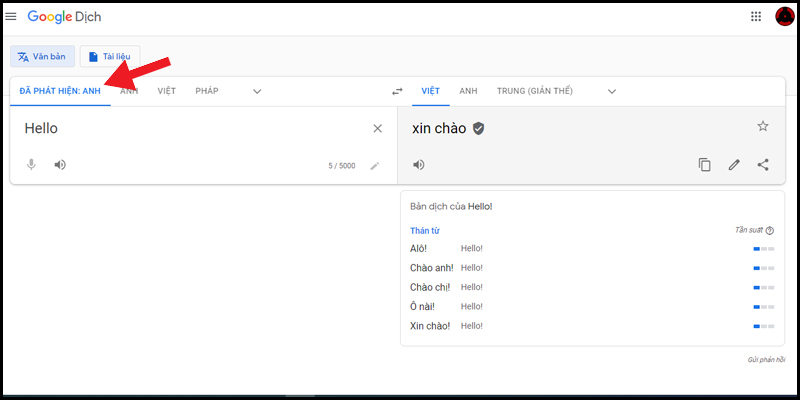Save translation with the star icon
This screenshot has width=800, height=400.
pyautogui.click(x=763, y=126)
